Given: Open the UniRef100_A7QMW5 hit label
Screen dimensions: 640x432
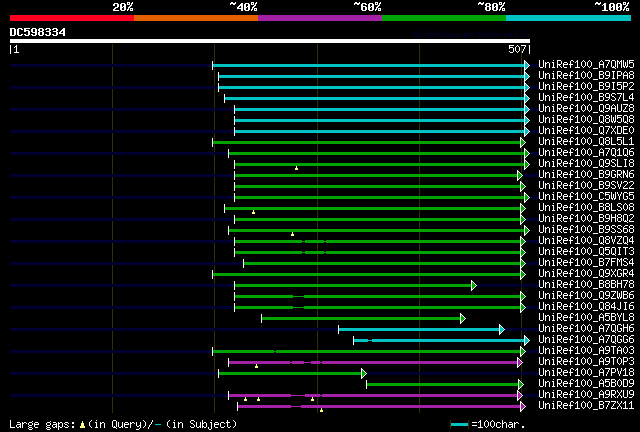Looking at the screenshot, I should [586, 64].
